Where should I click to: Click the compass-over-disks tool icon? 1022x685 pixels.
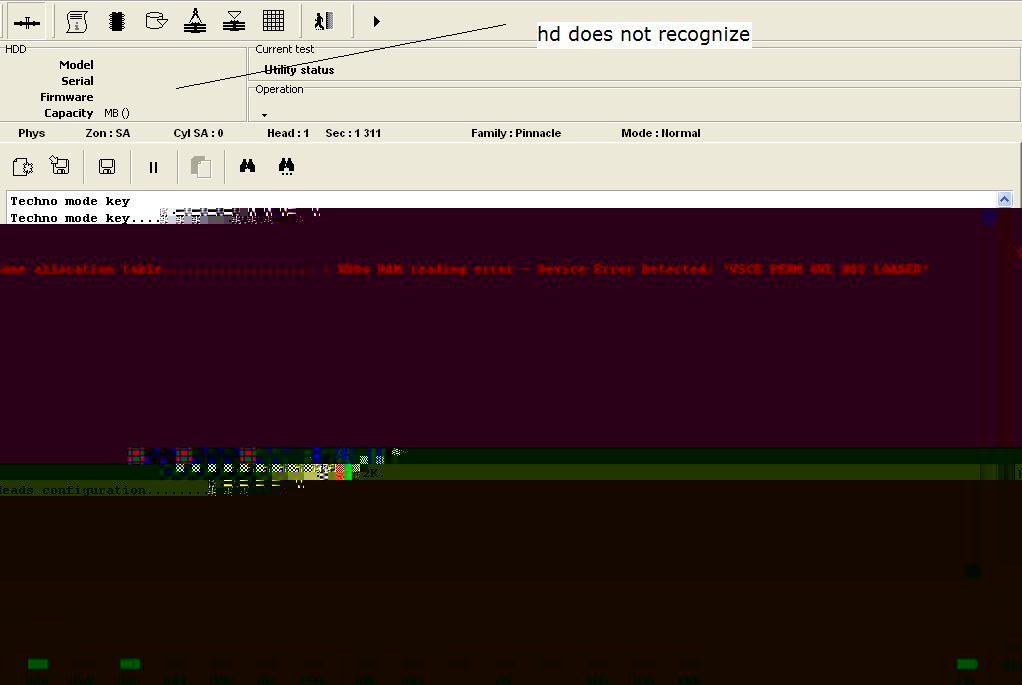(195, 21)
